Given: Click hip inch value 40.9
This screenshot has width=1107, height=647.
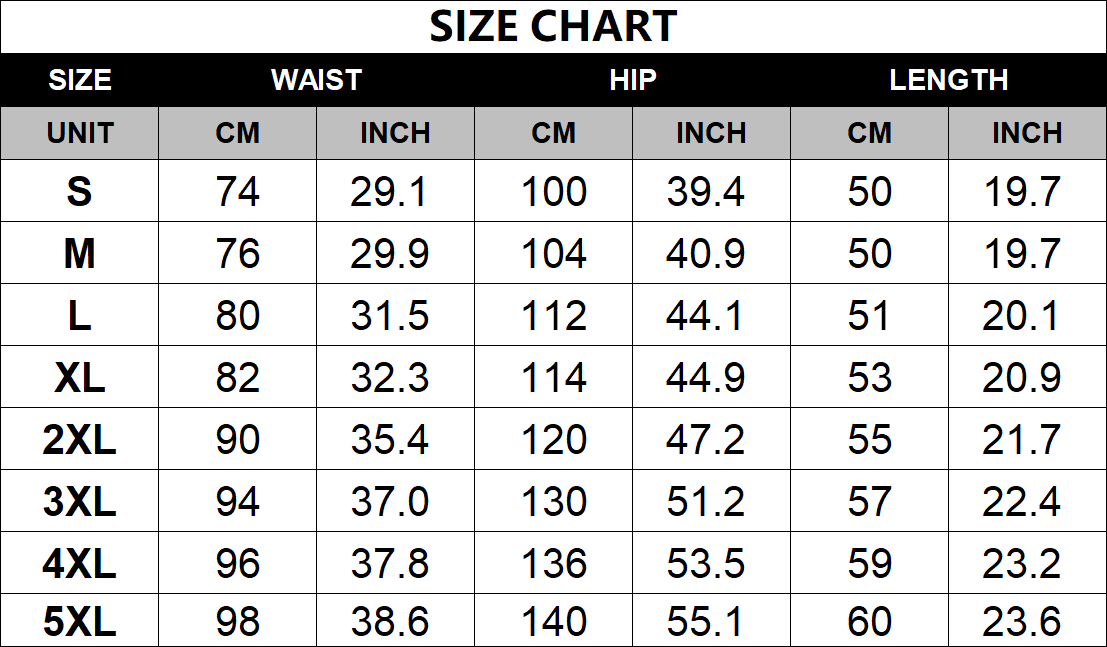Looking at the screenshot, I should click(x=705, y=254).
